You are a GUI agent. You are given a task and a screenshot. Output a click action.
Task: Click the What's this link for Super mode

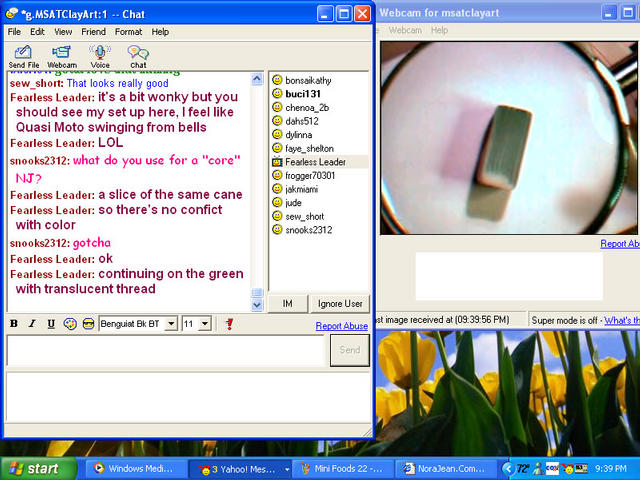[x=622, y=320]
